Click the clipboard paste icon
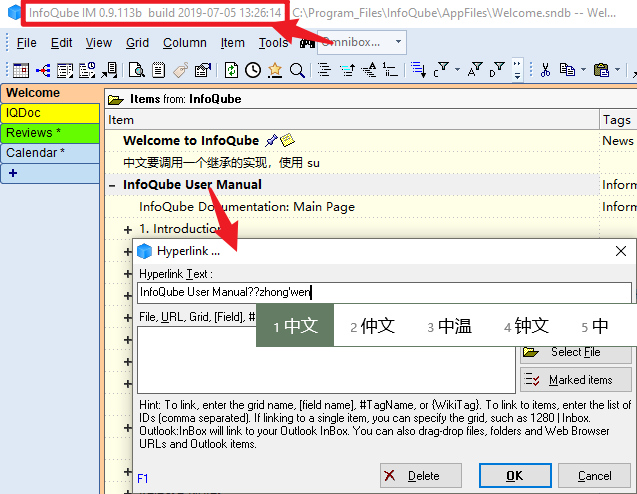The width and height of the screenshot is (637, 494). click(601, 70)
